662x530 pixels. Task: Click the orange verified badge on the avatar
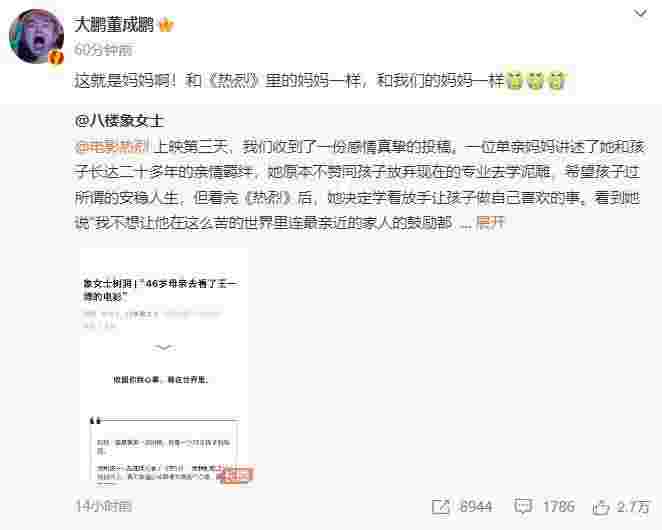[x=56, y=57]
